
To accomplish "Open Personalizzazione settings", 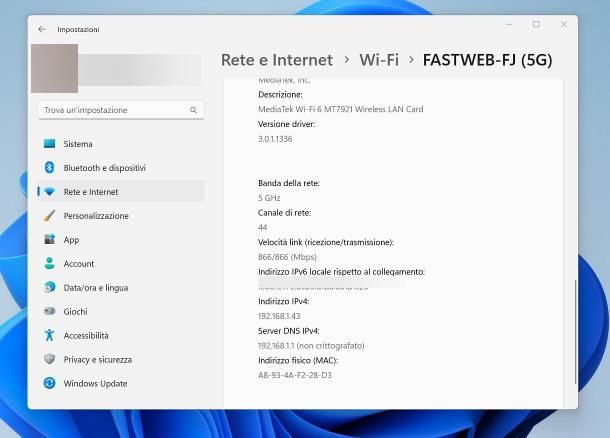I will [121, 215].
